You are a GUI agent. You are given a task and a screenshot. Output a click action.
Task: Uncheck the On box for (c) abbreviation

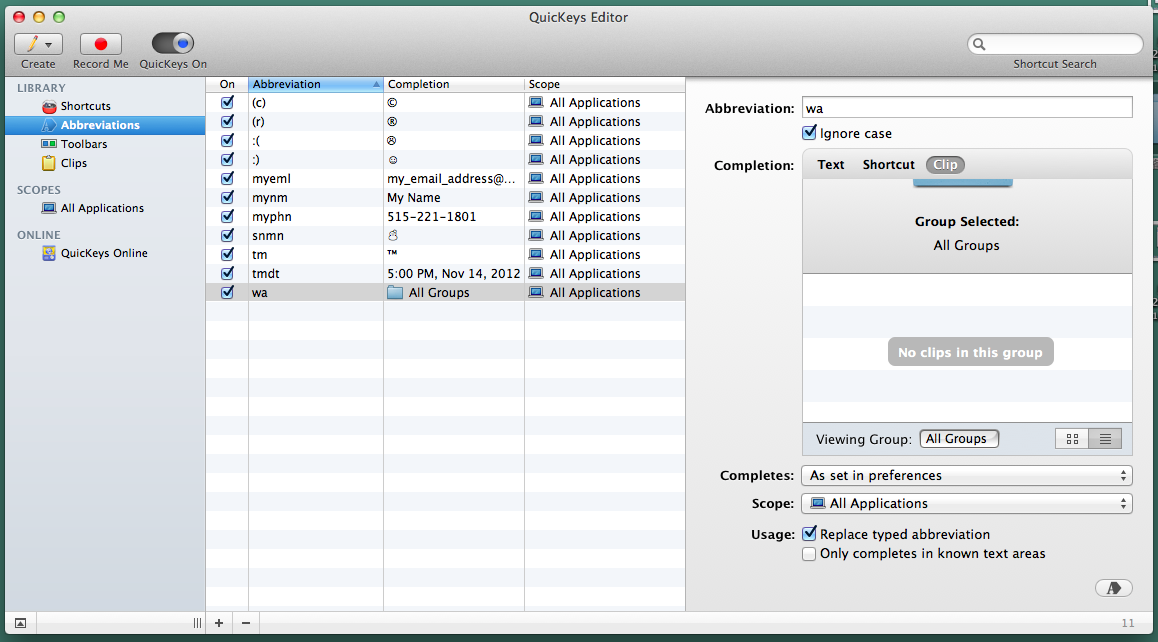(x=227, y=103)
